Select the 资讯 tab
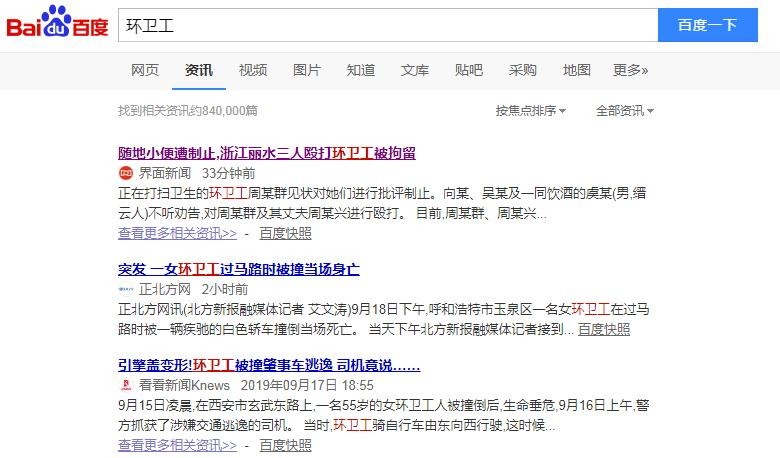 pos(198,70)
